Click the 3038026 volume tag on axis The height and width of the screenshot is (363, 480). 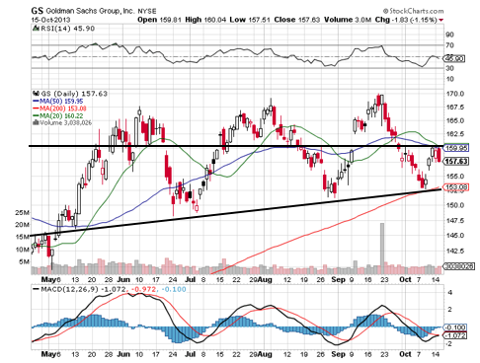pyautogui.click(x=458, y=266)
